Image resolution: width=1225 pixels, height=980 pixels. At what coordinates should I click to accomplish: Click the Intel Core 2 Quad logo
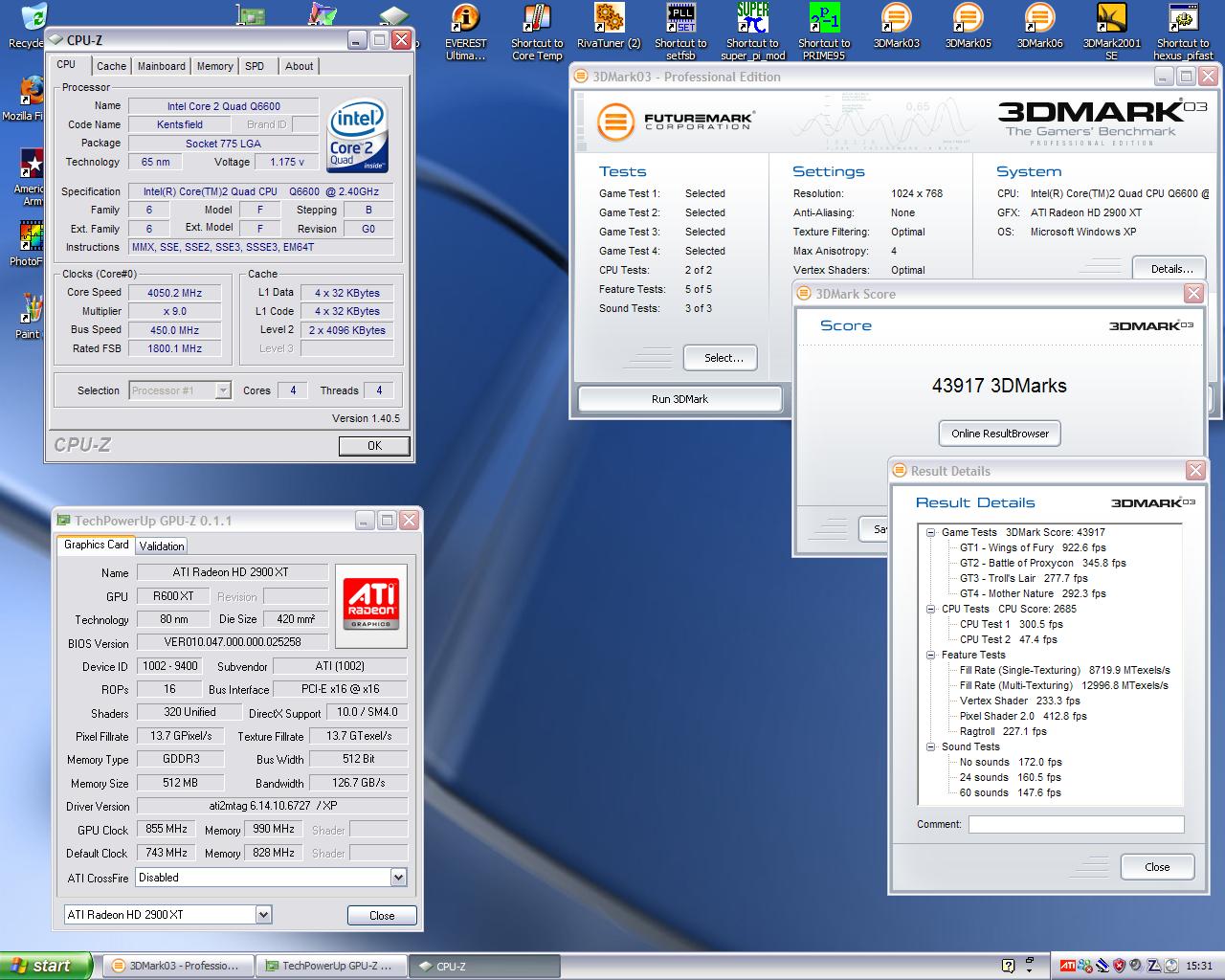pos(357,136)
